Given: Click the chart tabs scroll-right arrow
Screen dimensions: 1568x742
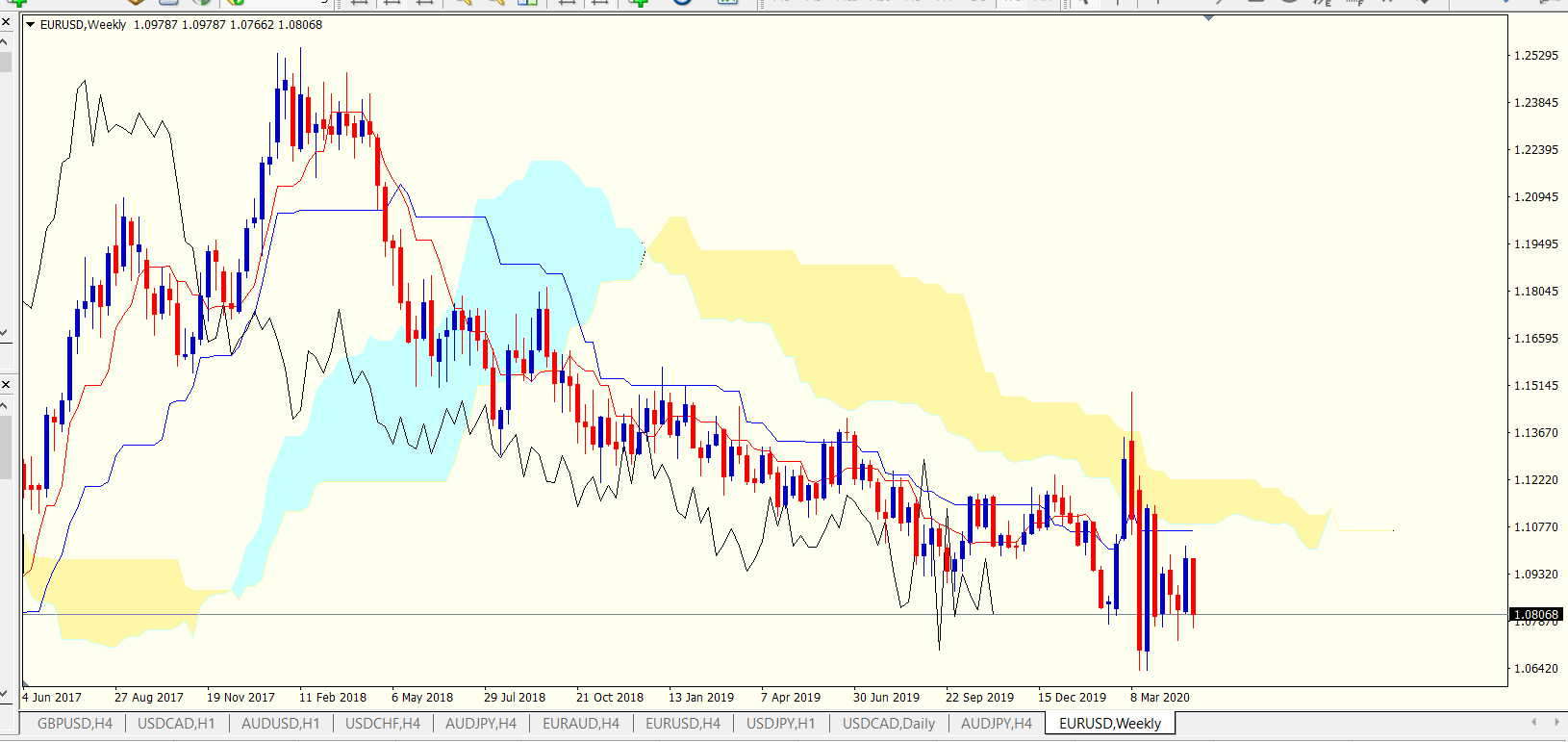Looking at the screenshot, I should pos(1557,722).
